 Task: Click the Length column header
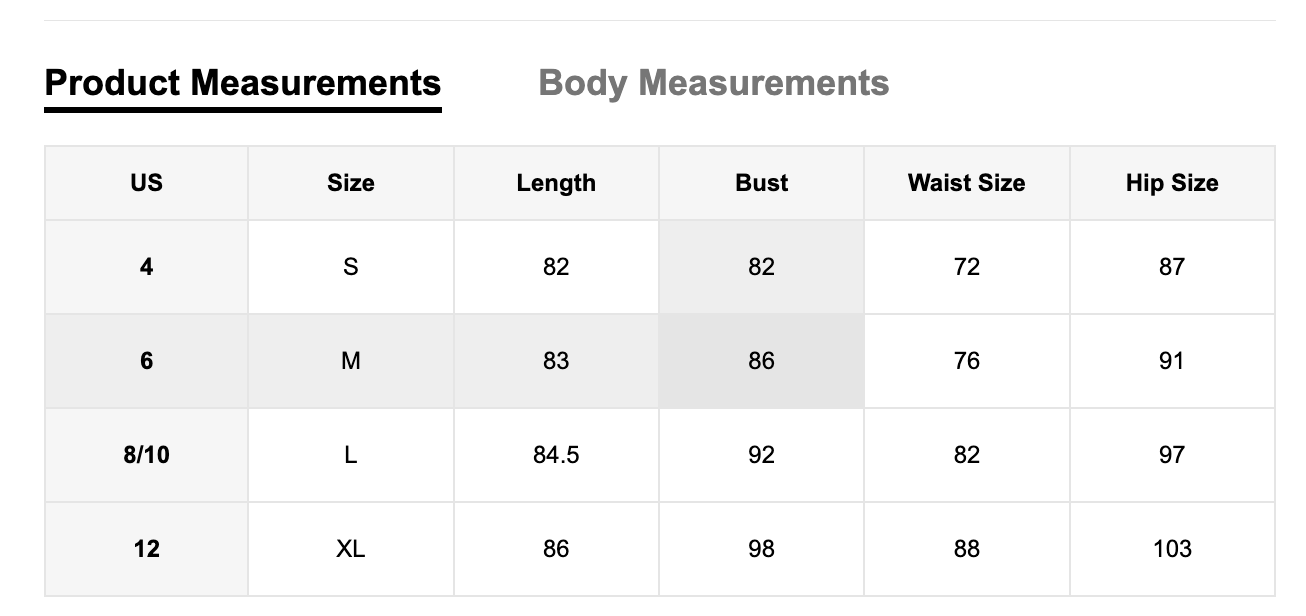tap(556, 183)
